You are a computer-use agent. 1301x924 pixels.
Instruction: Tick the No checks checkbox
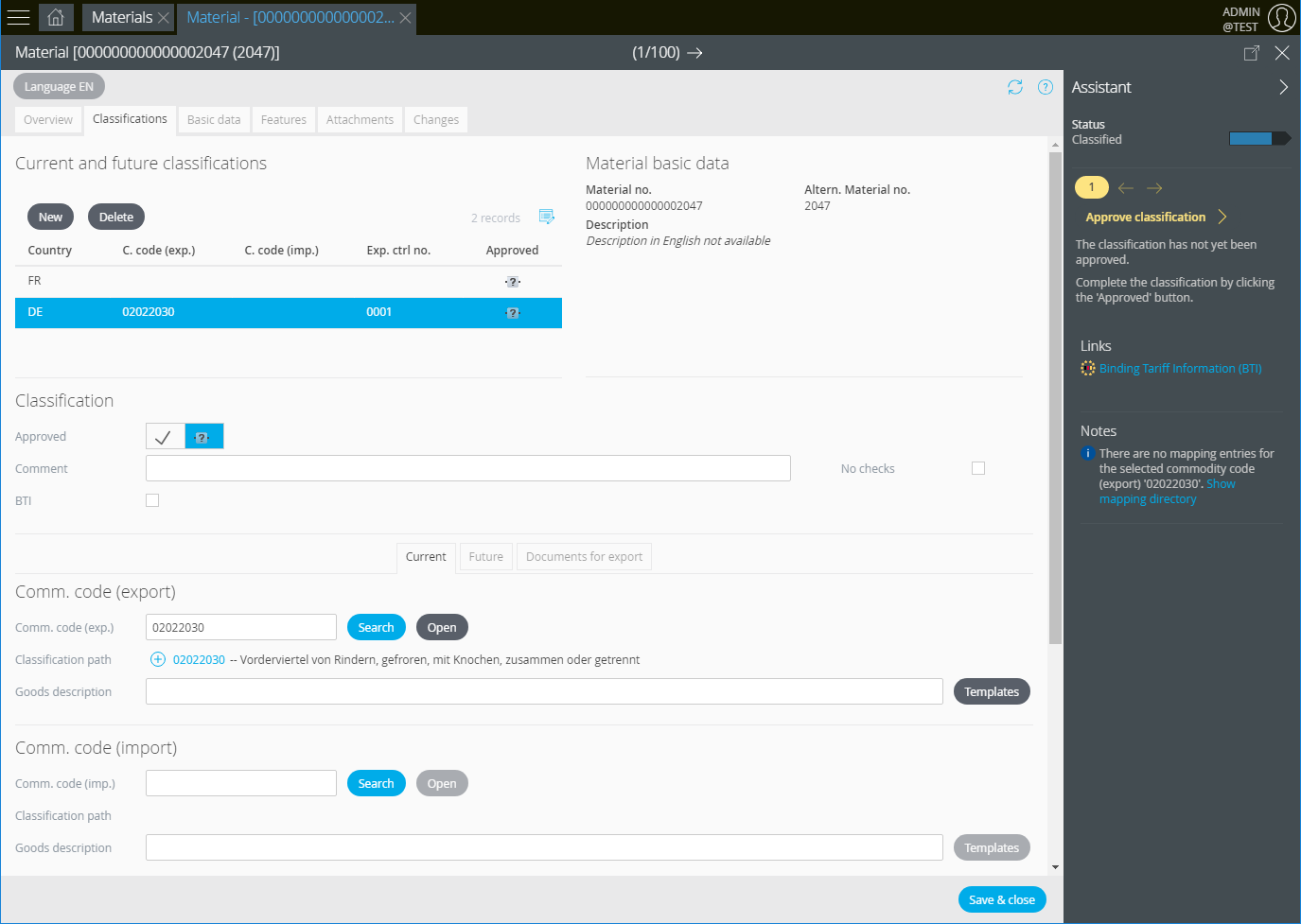pyautogui.click(x=978, y=468)
